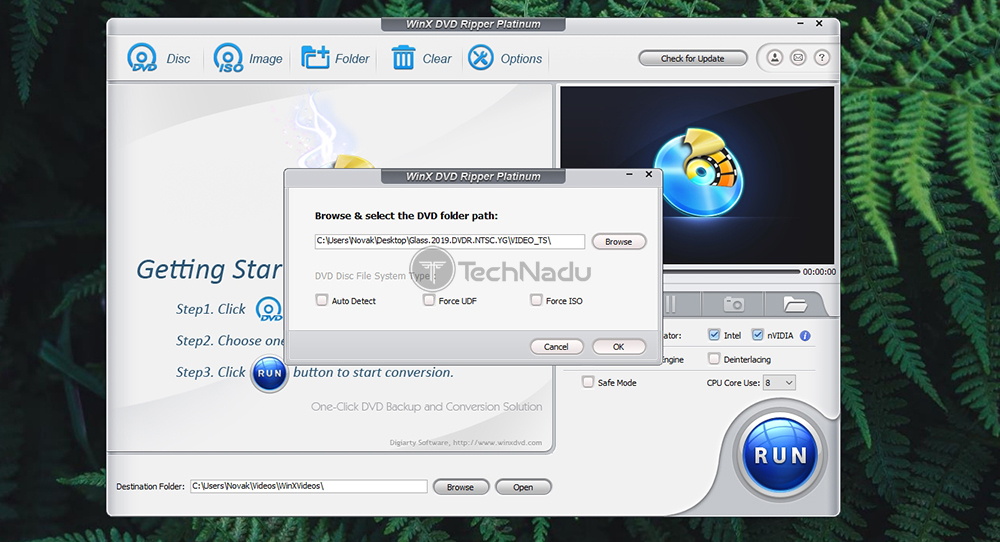Clear the list with trash icon
Viewport: 1000px width, 542px height.
(x=421, y=58)
